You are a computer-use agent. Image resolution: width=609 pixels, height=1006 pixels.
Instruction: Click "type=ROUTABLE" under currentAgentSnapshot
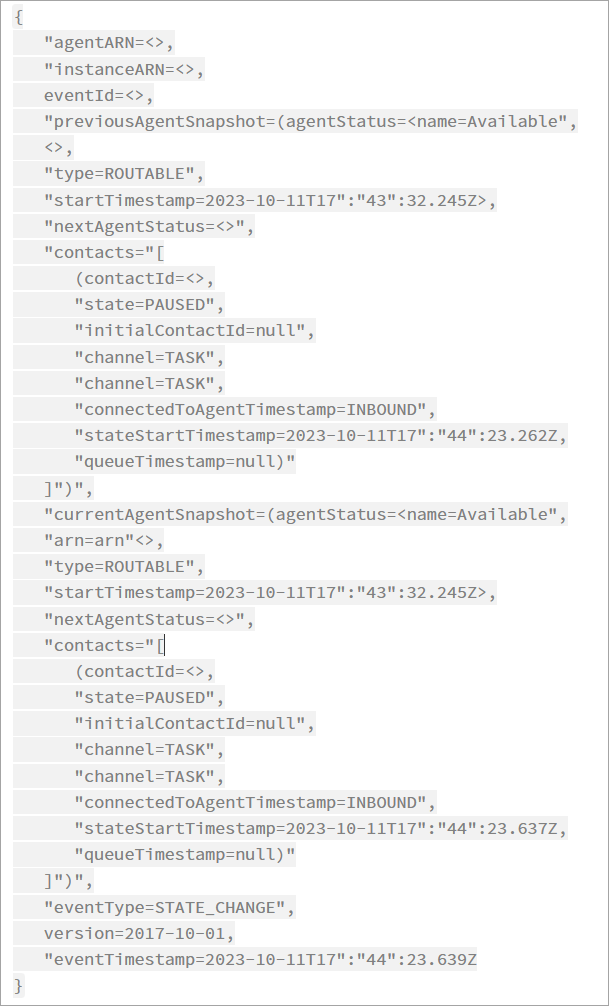(124, 566)
